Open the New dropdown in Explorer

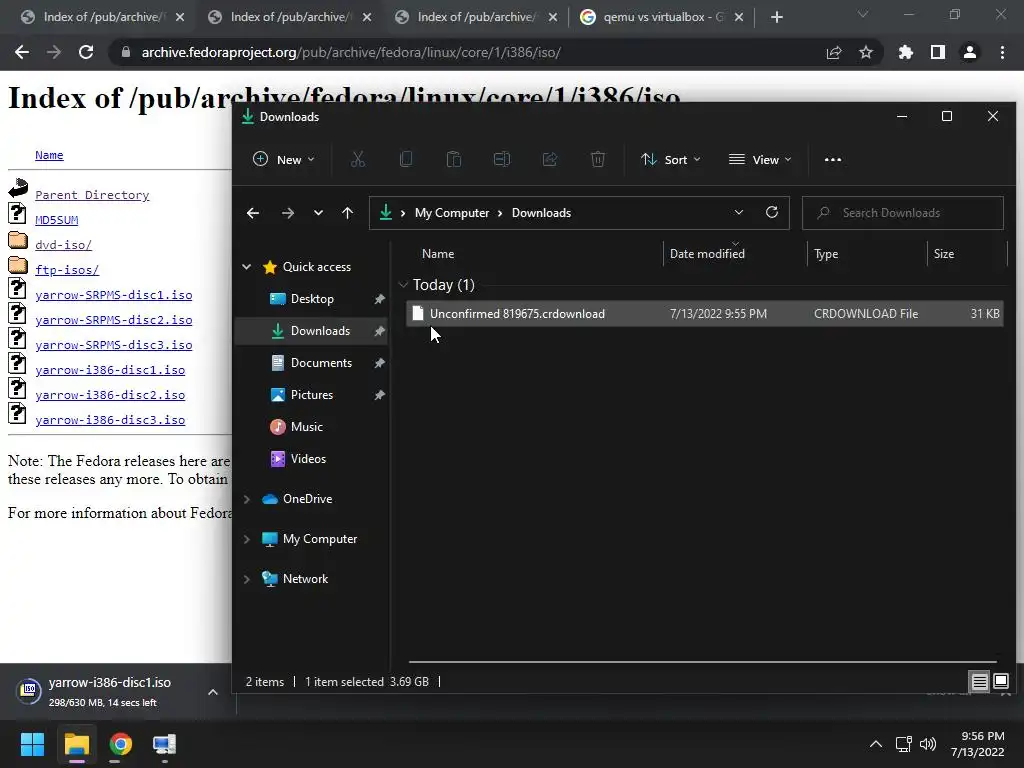click(284, 159)
